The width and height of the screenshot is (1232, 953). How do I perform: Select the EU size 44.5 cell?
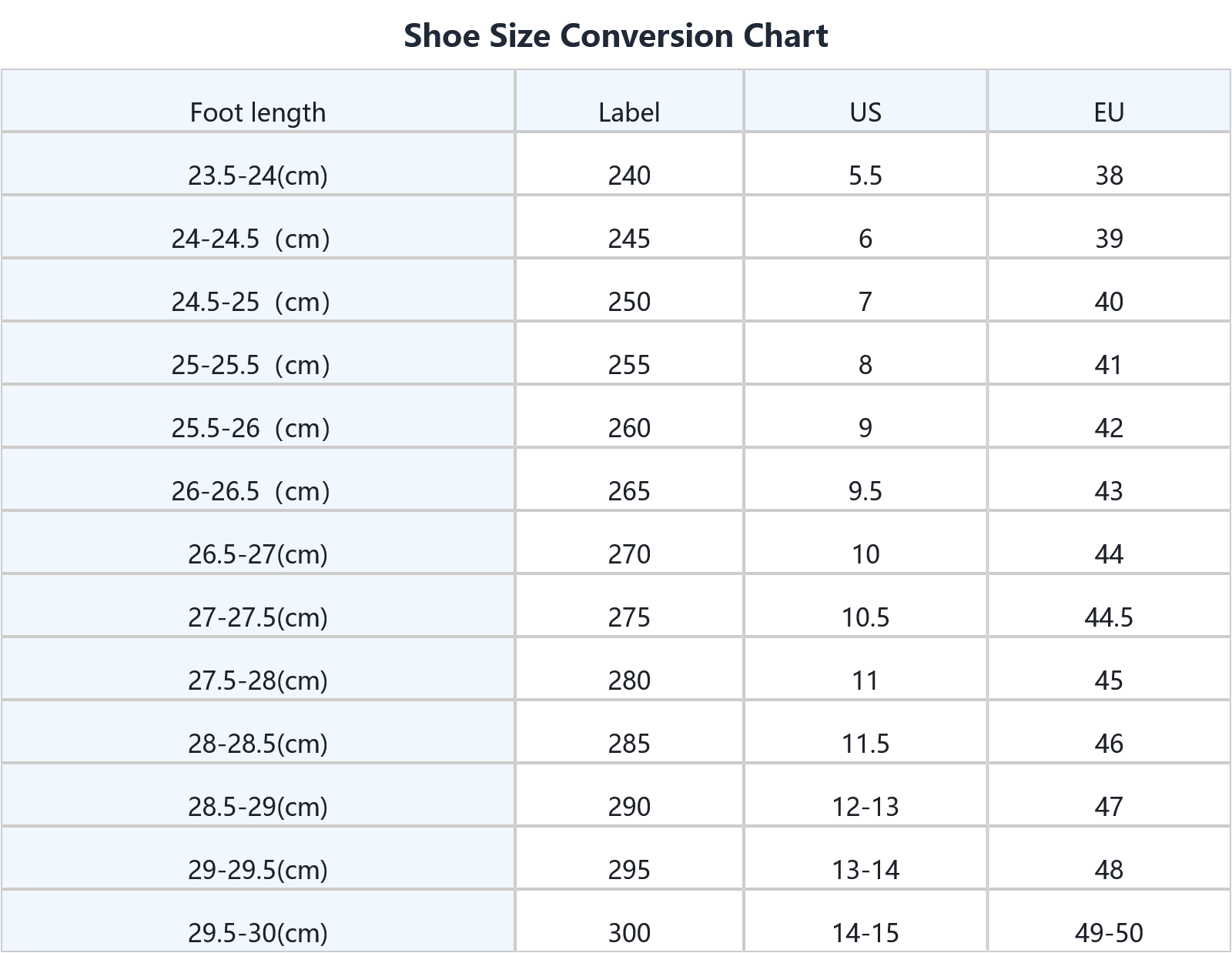(x=1108, y=617)
